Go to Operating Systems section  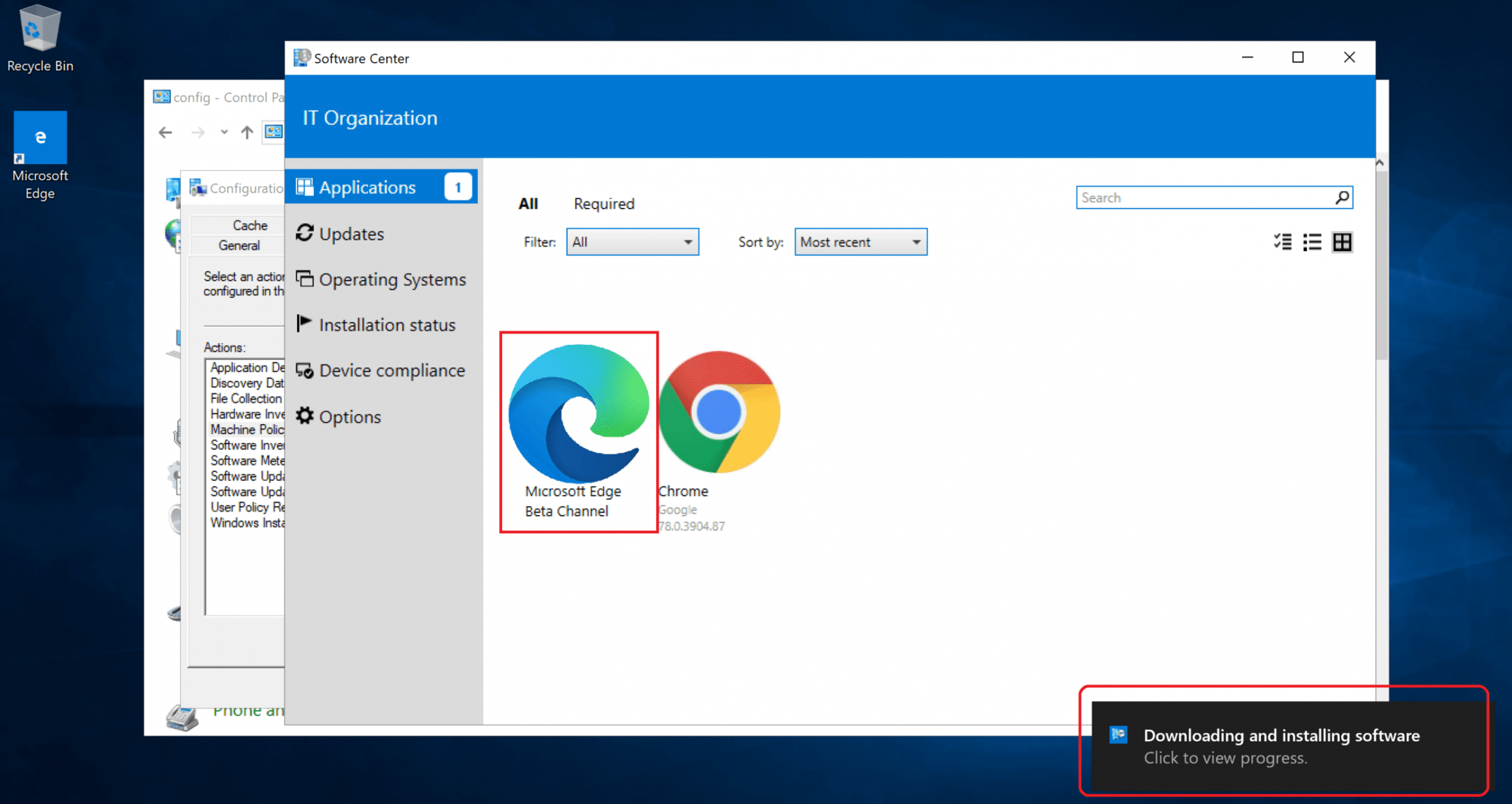click(x=382, y=279)
